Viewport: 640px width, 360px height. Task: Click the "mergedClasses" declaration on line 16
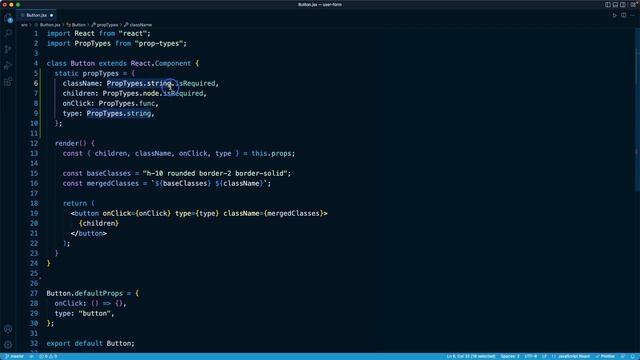click(x=113, y=184)
